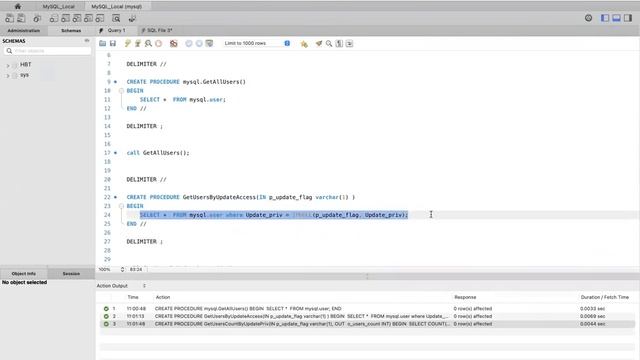Collapse the BEGIN block of GetAllUsers

coord(121,91)
